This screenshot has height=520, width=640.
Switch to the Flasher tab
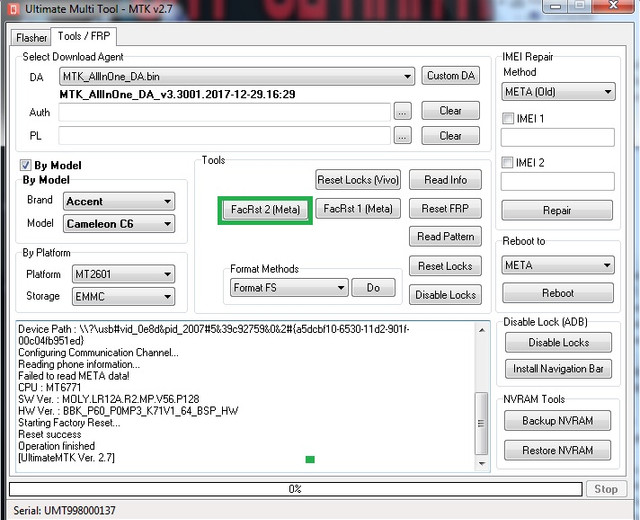coord(31,38)
